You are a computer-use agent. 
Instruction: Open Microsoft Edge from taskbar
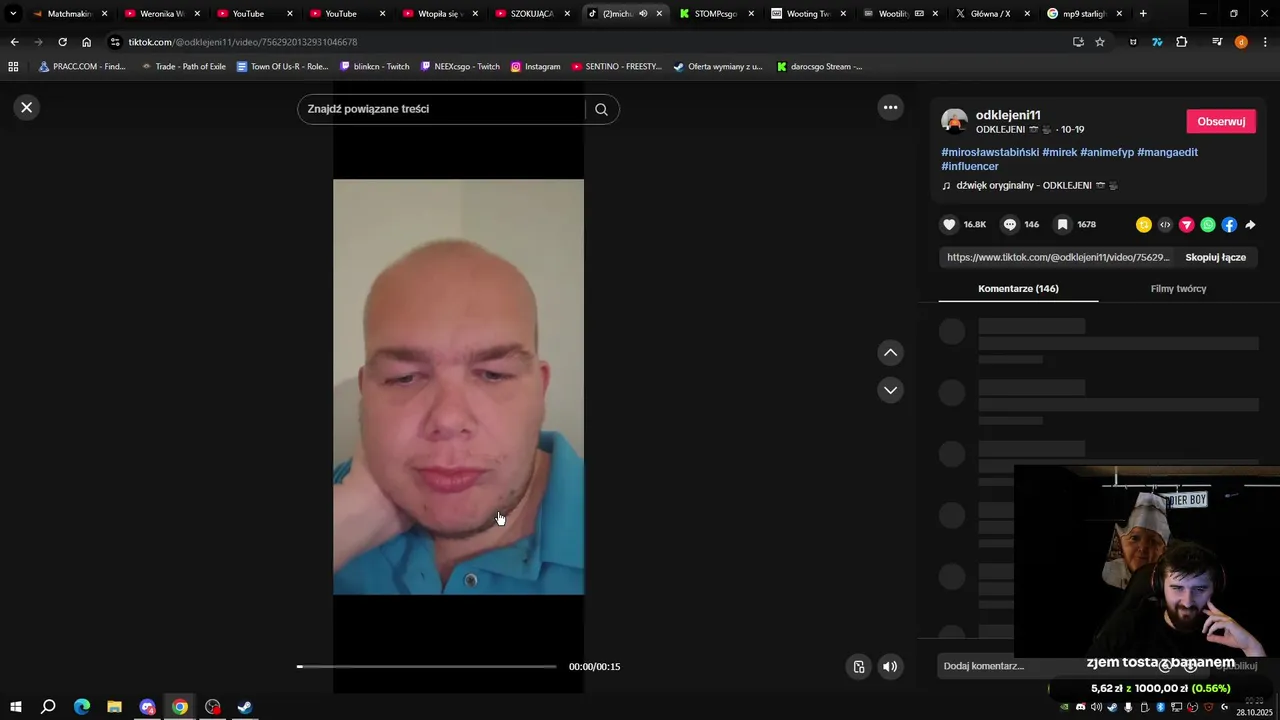click(x=82, y=707)
